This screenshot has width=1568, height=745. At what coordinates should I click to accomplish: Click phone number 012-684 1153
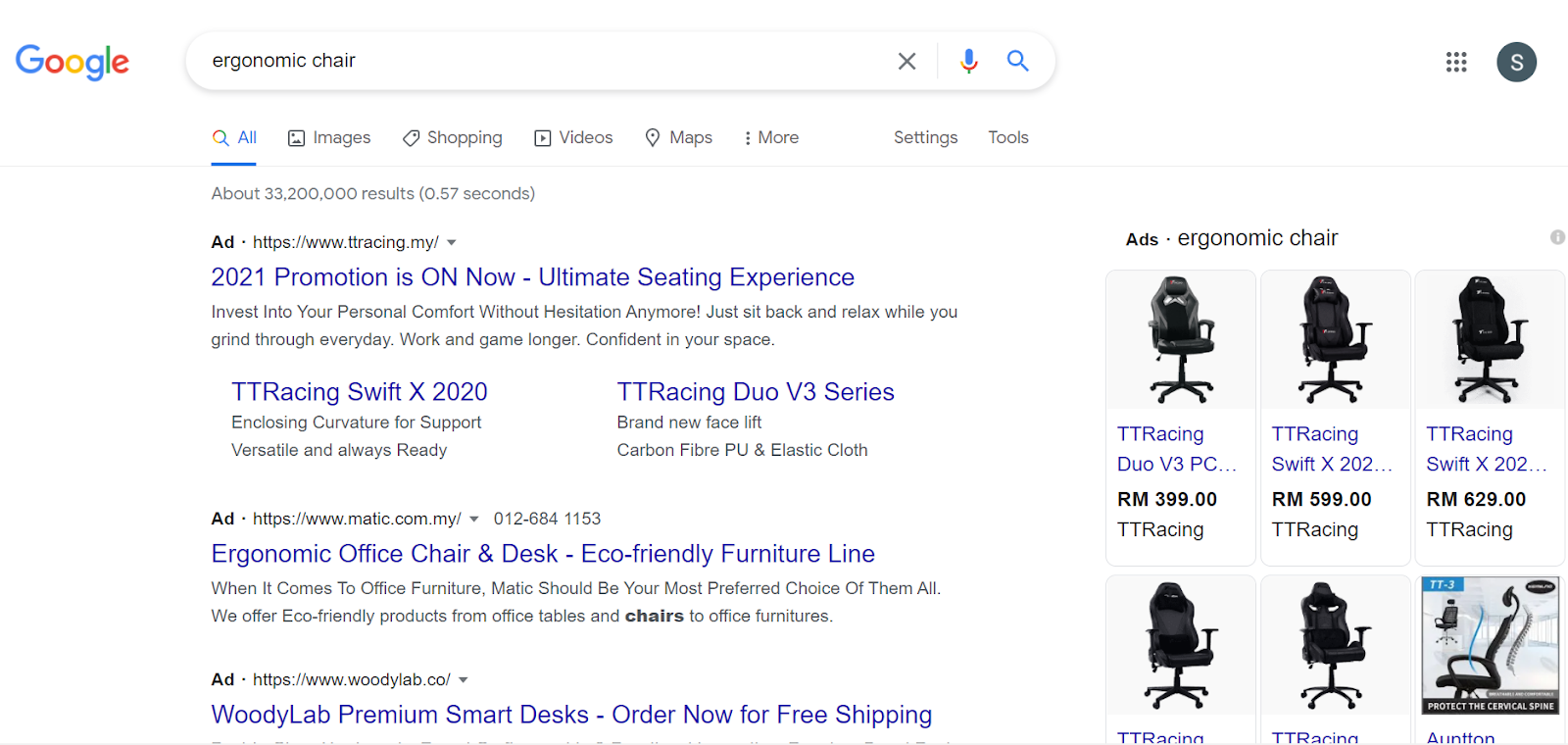[x=548, y=519]
